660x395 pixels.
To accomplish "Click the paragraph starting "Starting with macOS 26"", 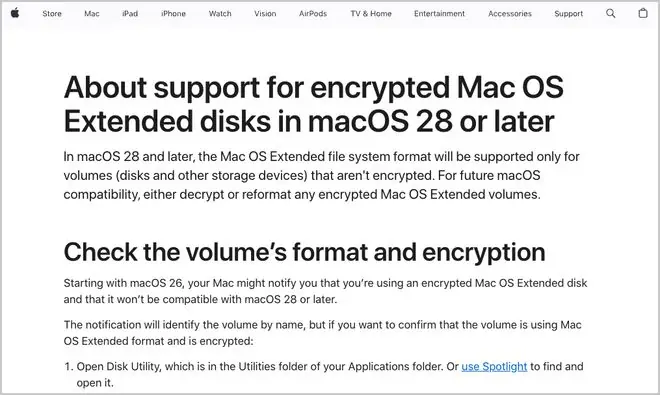I will (x=325, y=291).
